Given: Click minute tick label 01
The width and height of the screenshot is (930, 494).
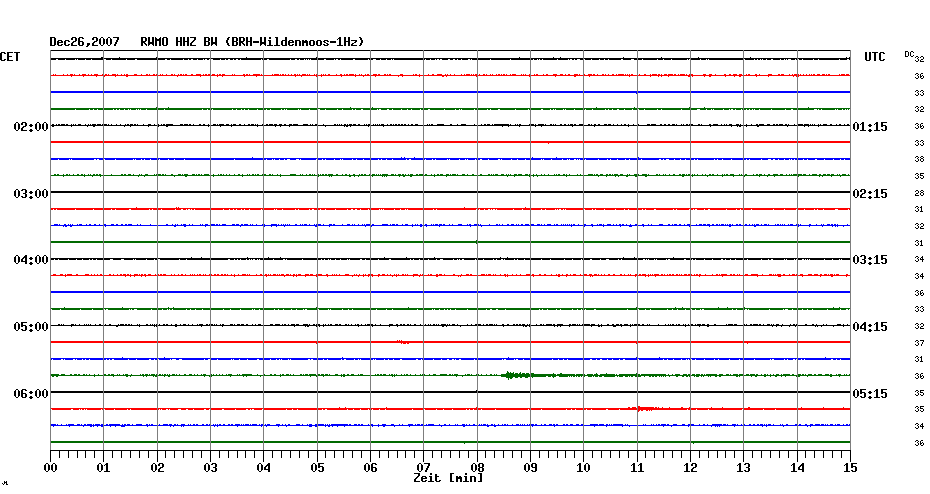Looking at the screenshot, I should (103, 468).
